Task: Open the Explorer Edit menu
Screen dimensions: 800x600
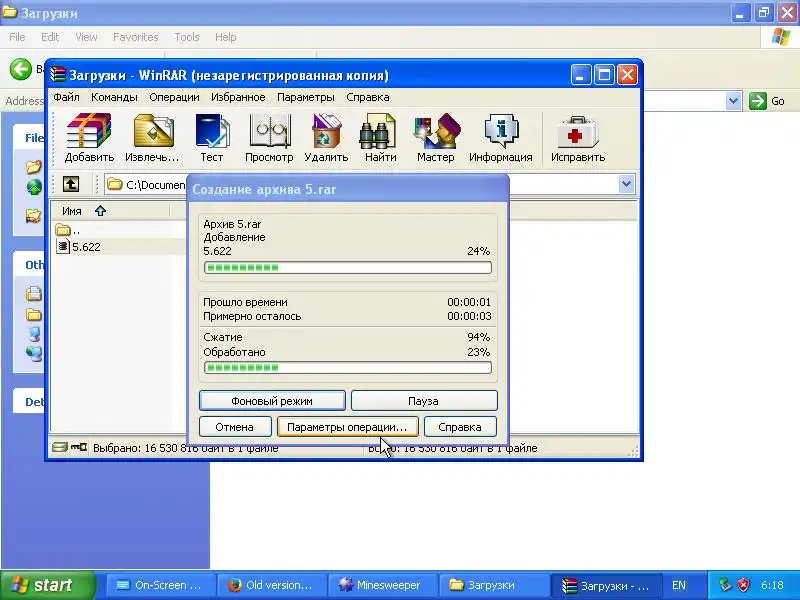Action: 50,37
